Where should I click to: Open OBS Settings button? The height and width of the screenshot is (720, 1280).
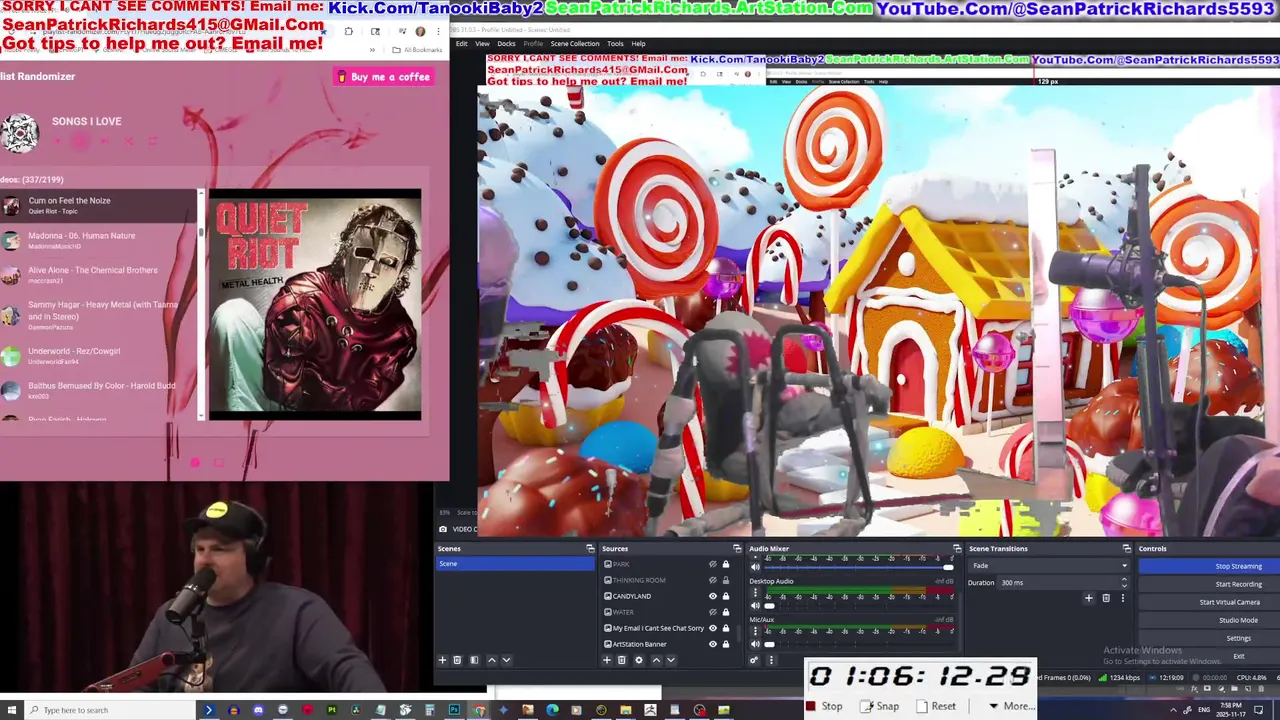coord(1209,638)
